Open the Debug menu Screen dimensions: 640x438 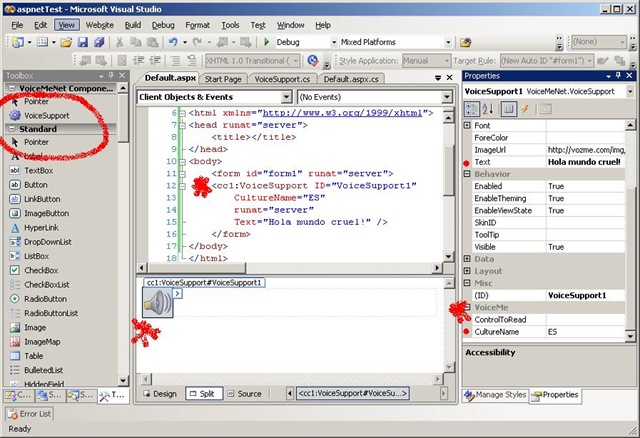(163, 25)
